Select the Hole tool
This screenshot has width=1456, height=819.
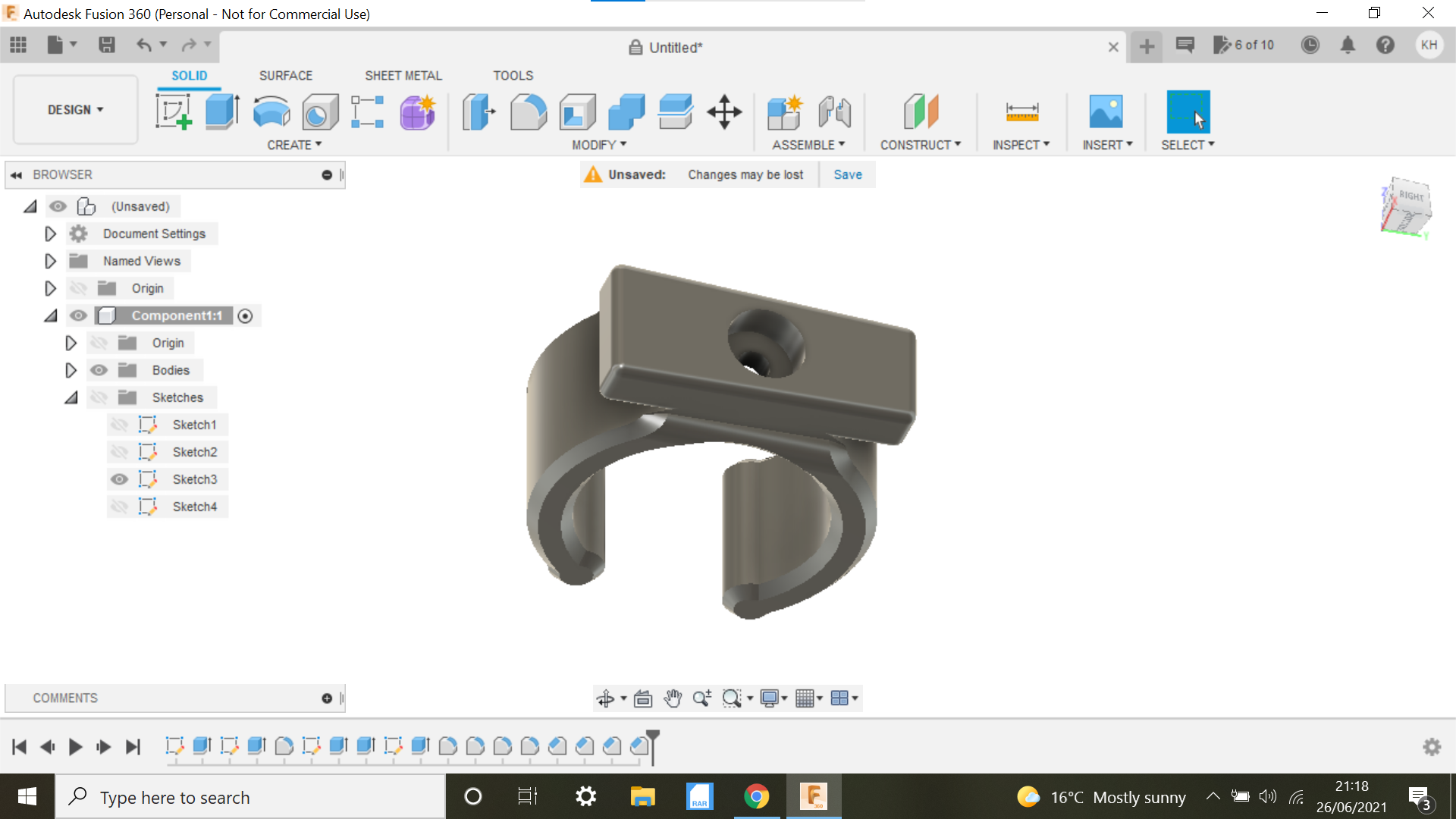tap(319, 112)
